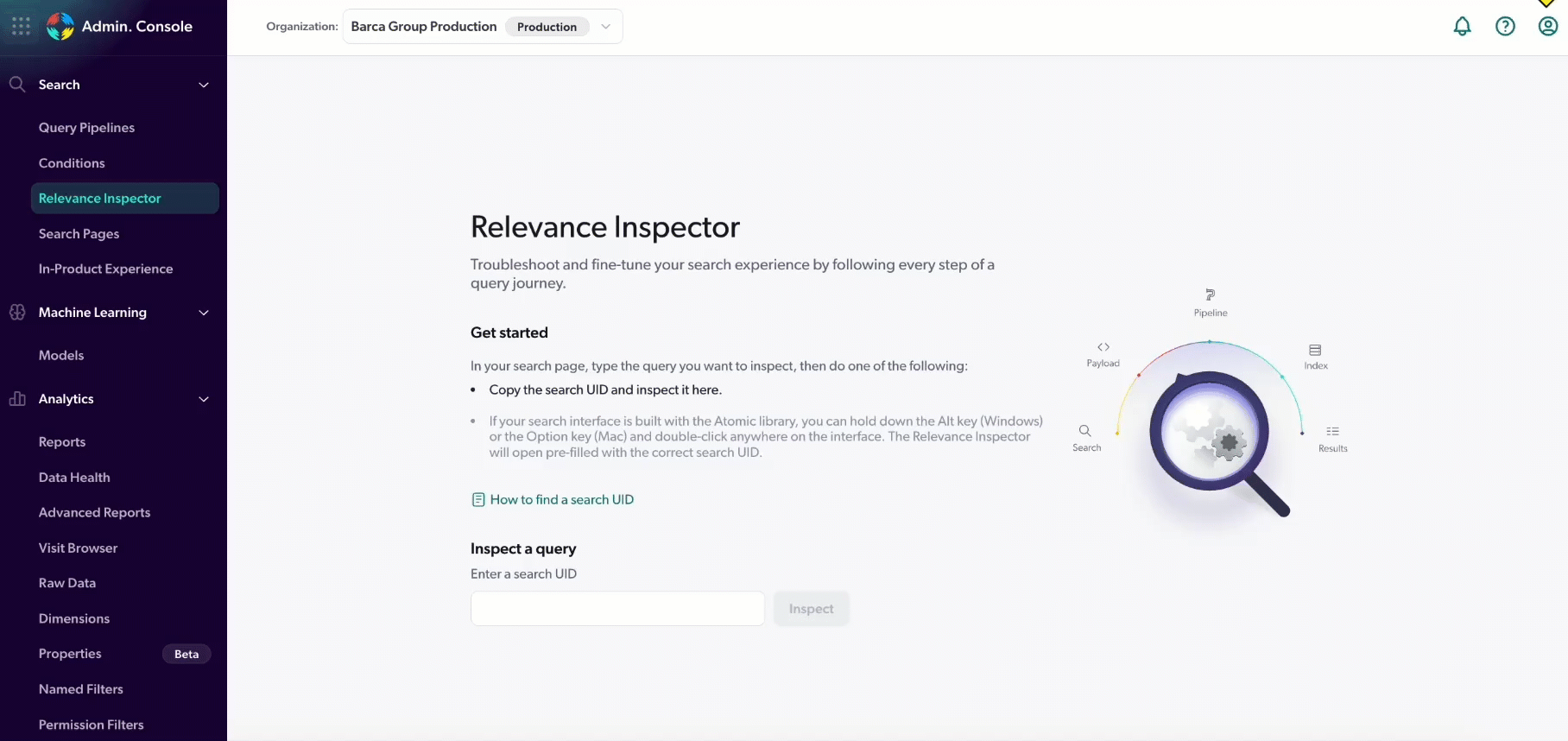This screenshot has width=1568, height=741.
Task: Open Conditions page
Action: pyautogui.click(x=72, y=162)
